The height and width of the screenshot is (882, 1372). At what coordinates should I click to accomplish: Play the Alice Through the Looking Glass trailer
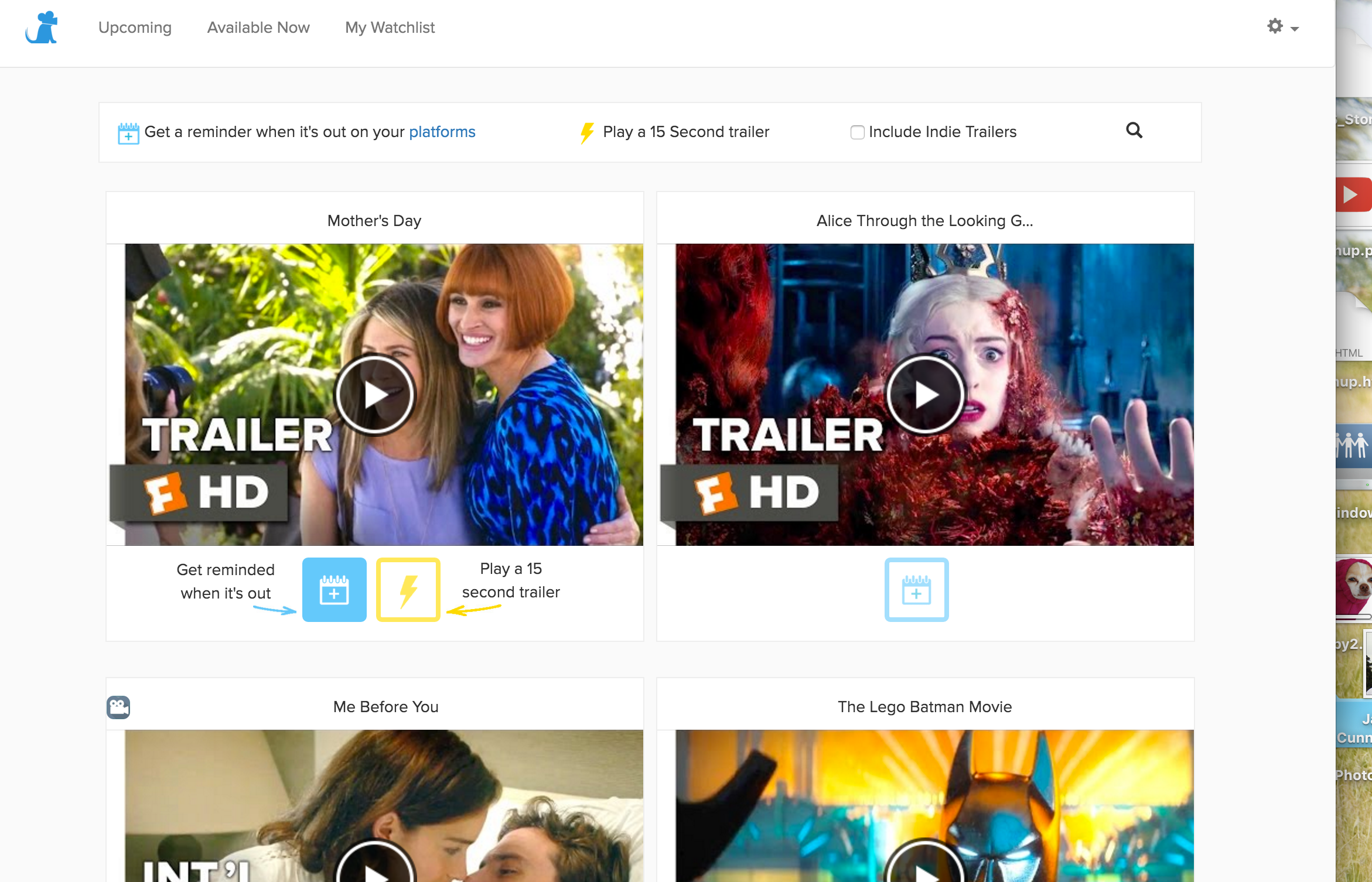(x=925, y=394)
